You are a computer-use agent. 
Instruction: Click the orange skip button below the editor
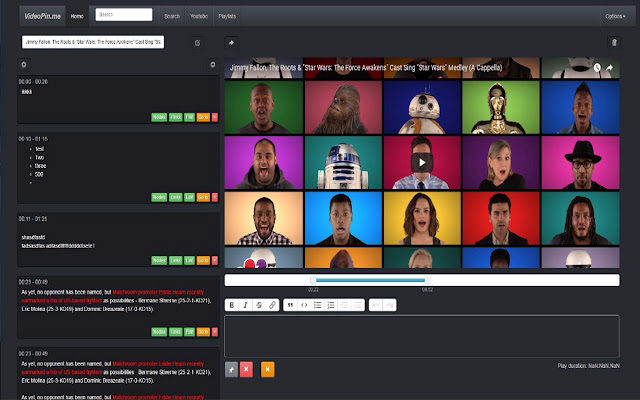(268, 369)
